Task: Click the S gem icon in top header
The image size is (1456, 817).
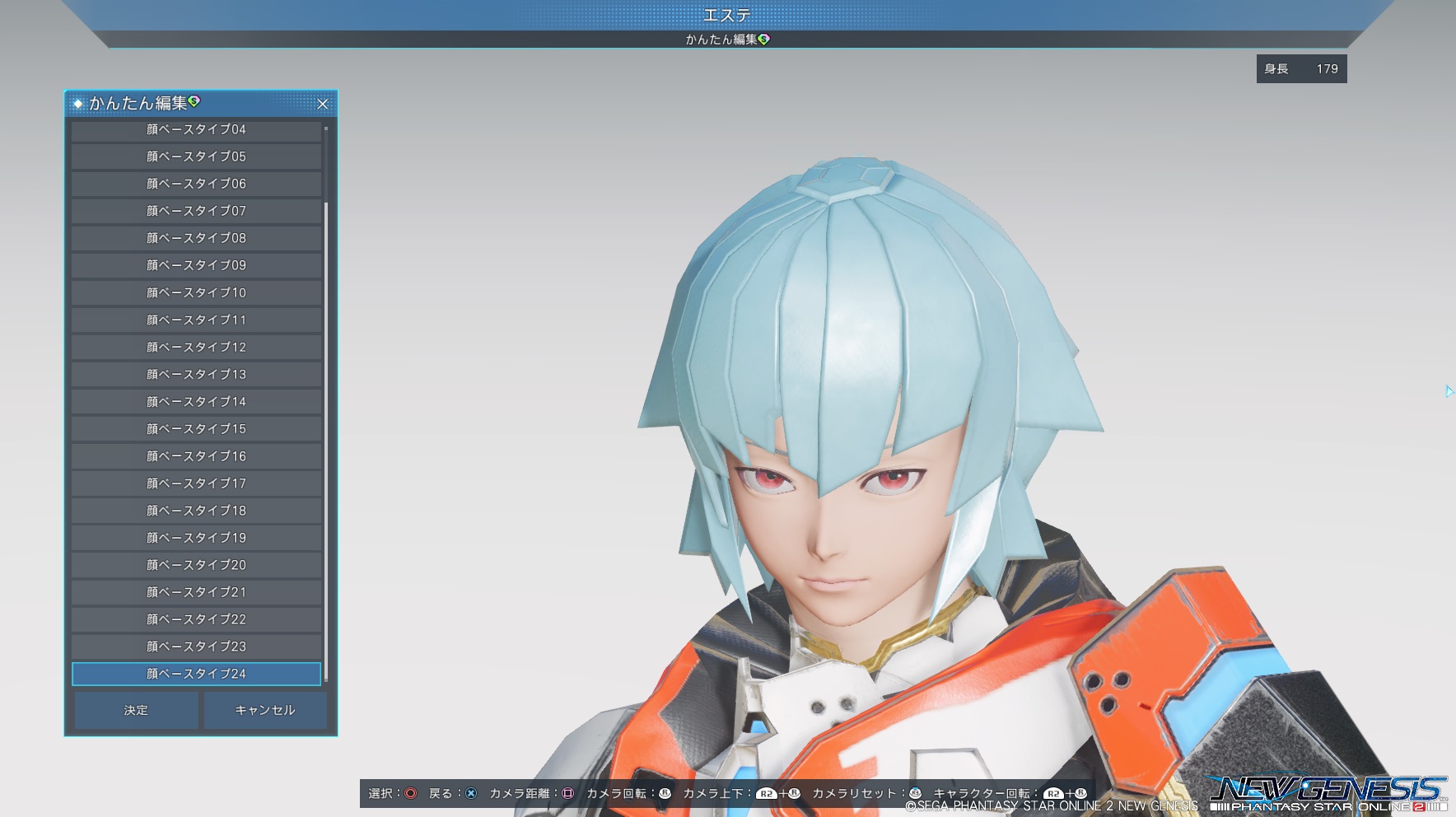Action: (764, 39)
